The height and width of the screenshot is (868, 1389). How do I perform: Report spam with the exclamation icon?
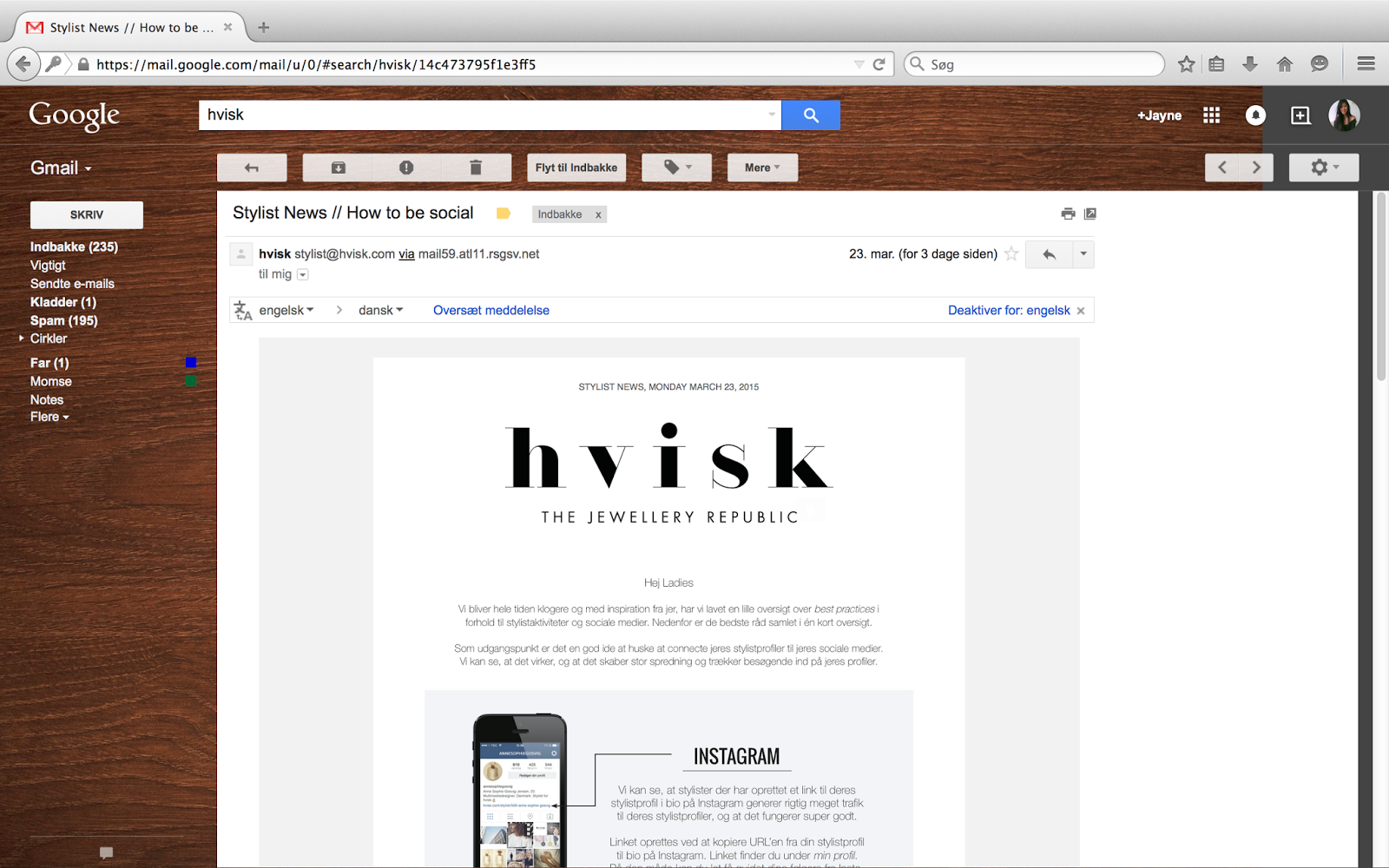pyautogui.click(x=406, y=168)
